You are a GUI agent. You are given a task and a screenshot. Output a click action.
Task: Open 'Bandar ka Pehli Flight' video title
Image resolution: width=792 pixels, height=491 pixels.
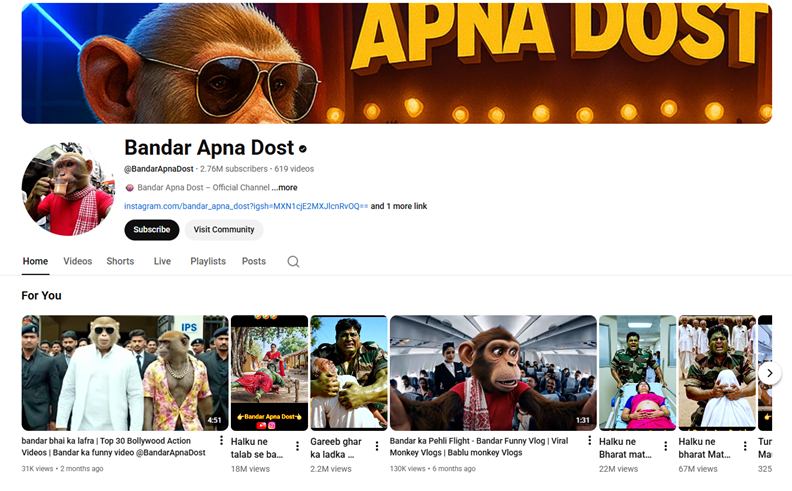point(479,447)
